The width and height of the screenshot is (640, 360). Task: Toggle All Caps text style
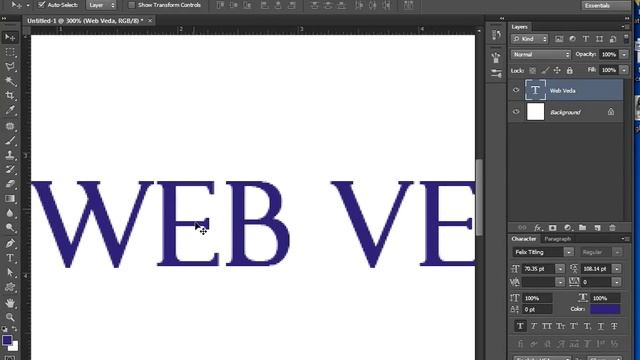click(x=547, y=326)
